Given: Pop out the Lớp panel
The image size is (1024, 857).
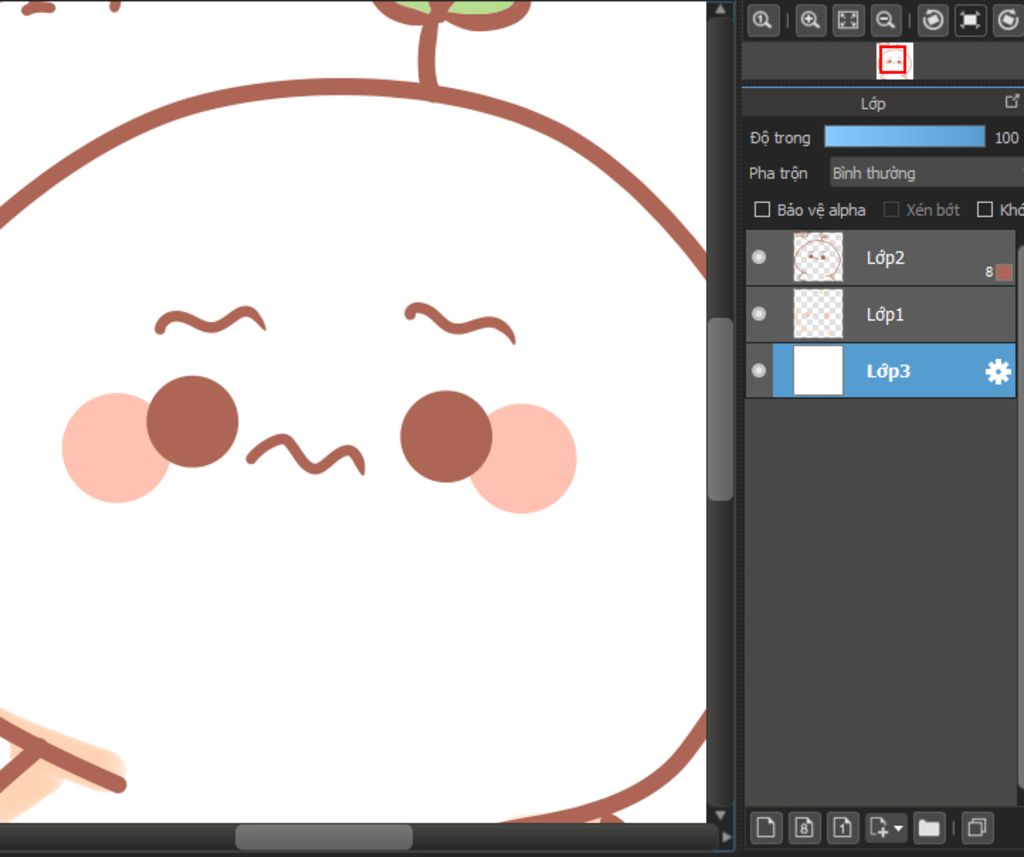Looking at the screenshot, I should (x=1012, y=101).
